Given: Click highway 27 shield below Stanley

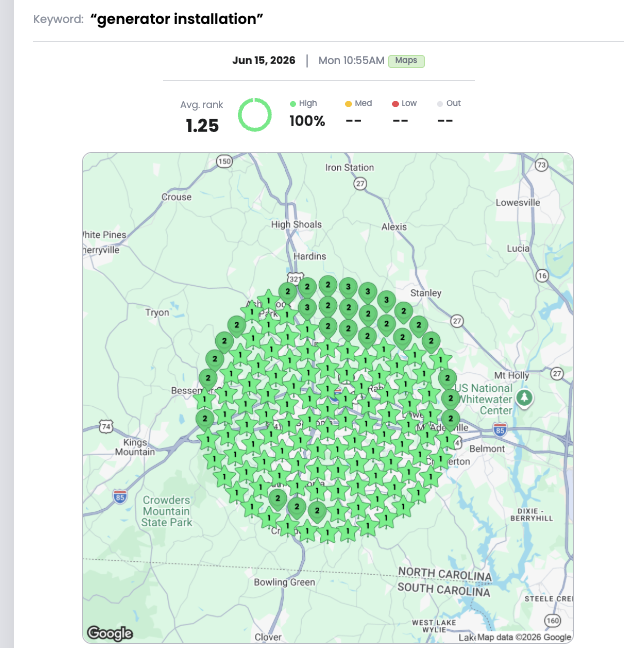Looking at the screenshot, I should (457, 321).
